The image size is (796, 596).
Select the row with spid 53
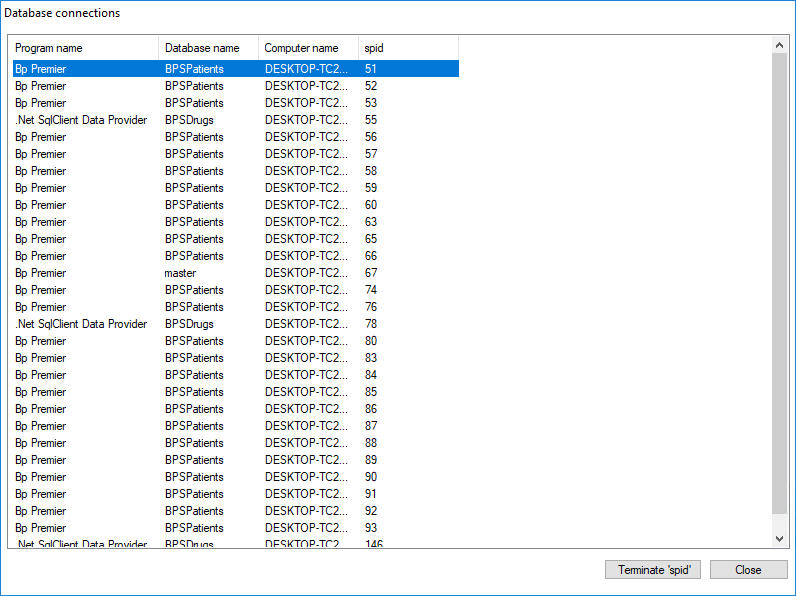click(236, 103)
